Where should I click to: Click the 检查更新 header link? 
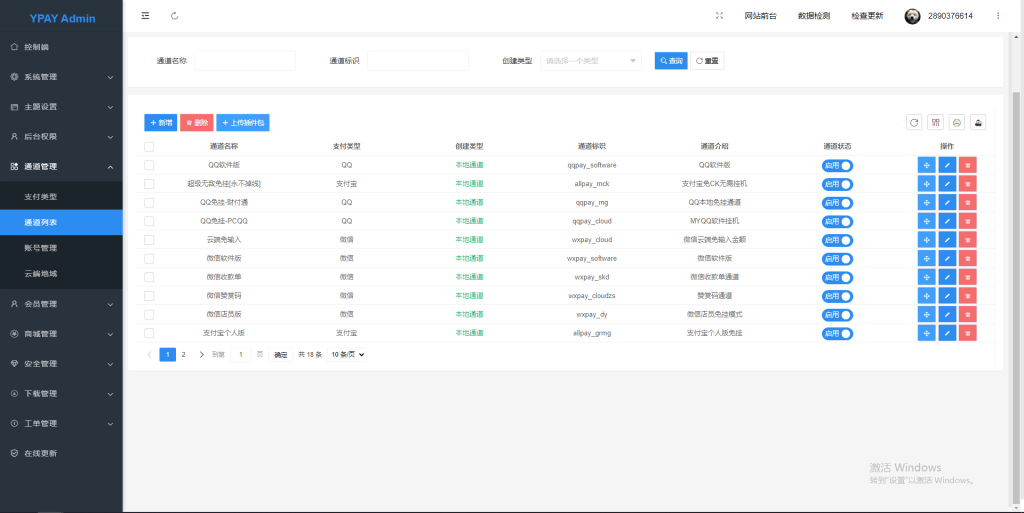tap(867, 16)
